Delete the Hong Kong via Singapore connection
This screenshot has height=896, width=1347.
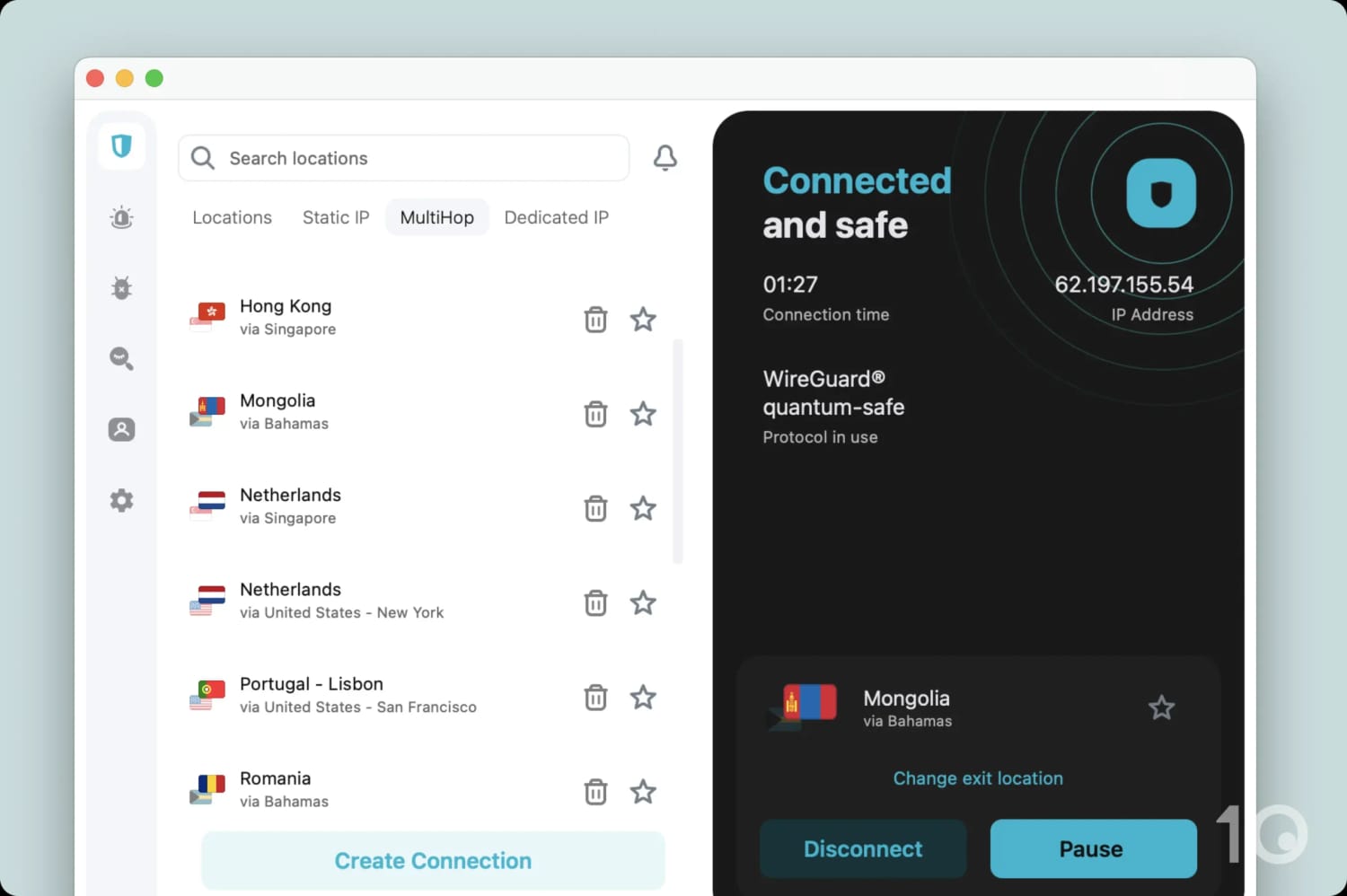[x=595, y=320]
